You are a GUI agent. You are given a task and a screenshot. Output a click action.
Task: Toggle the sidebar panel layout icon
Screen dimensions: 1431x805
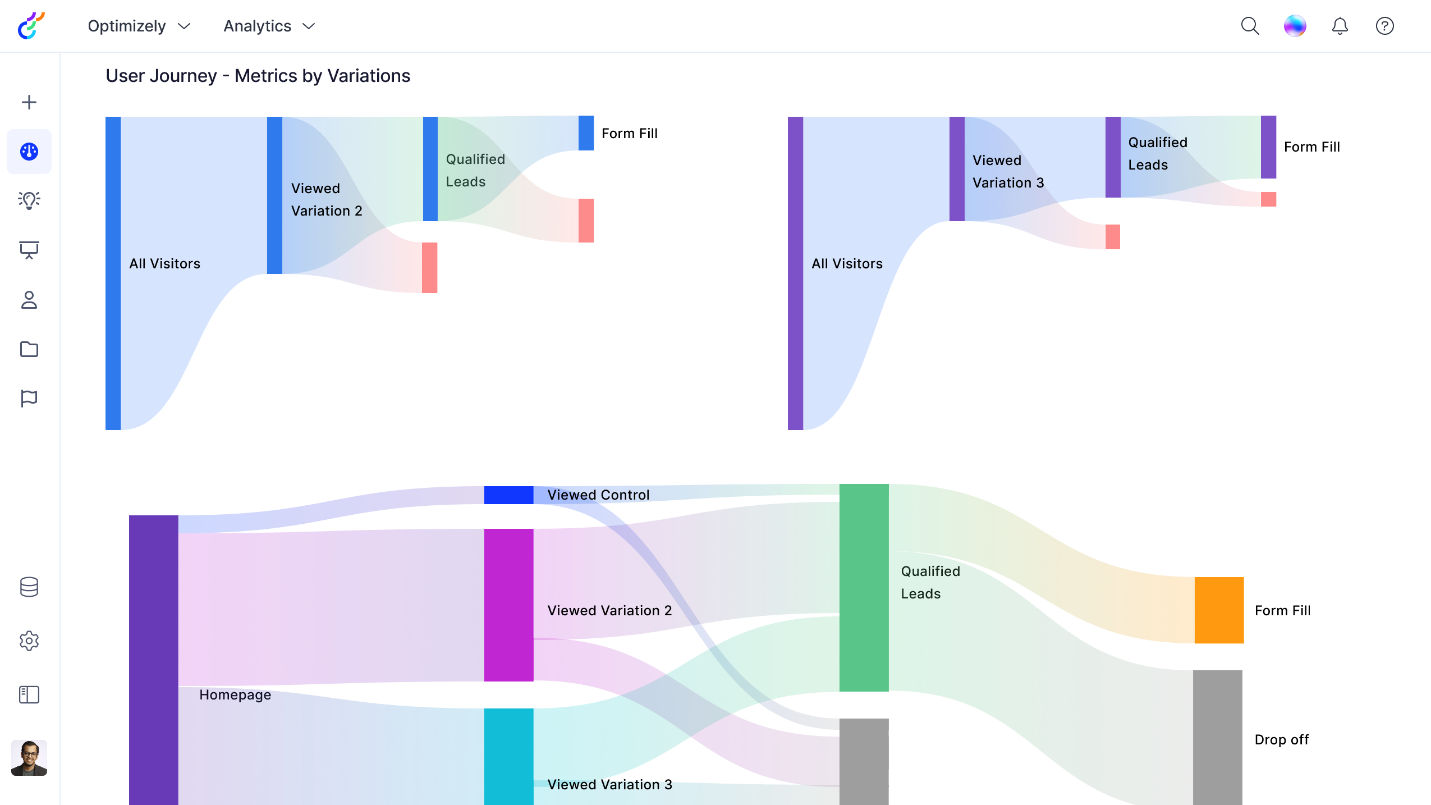pyautogui.click(x=29, y=694)
